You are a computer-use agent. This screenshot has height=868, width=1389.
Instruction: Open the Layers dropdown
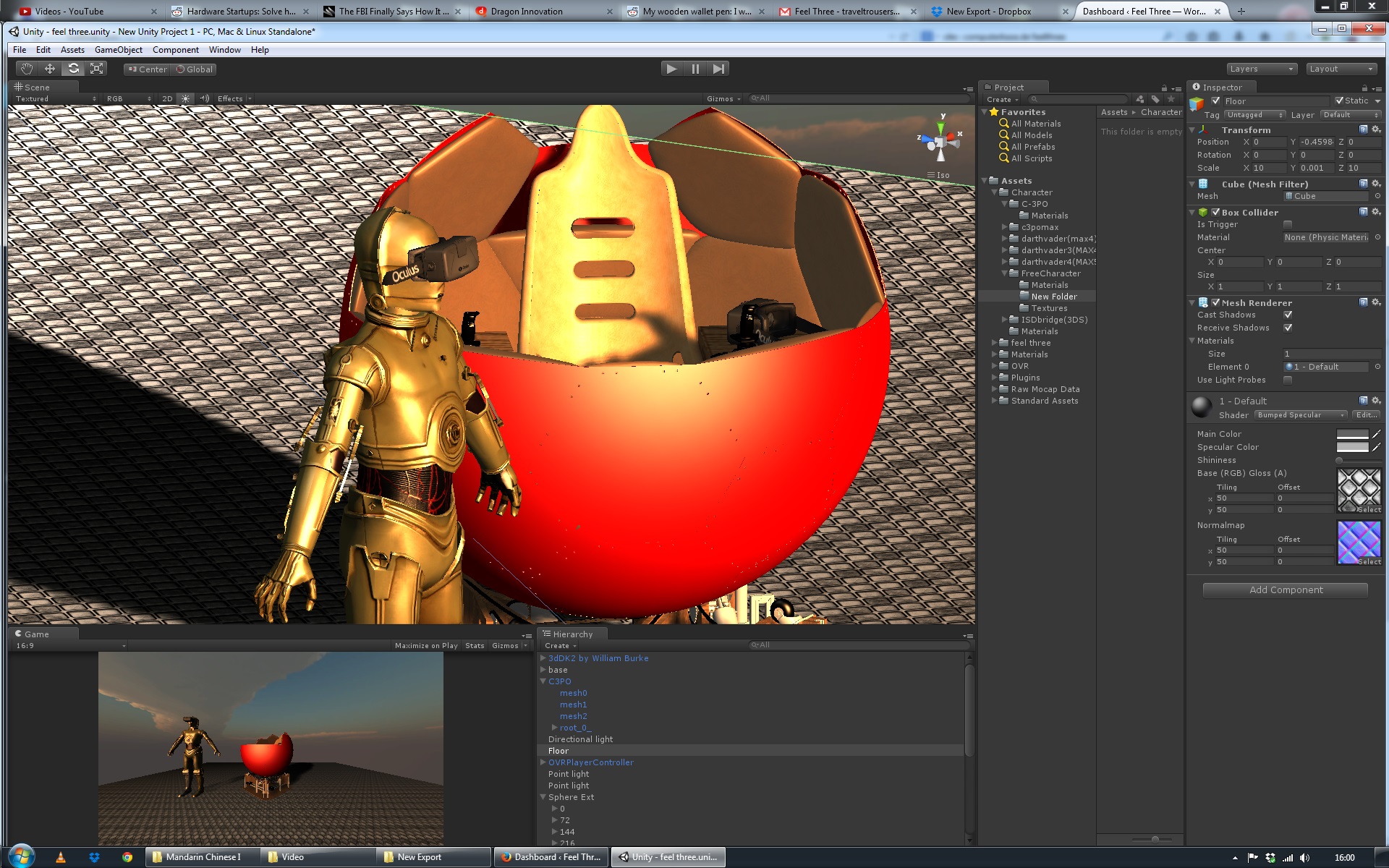coord(1261,69)
